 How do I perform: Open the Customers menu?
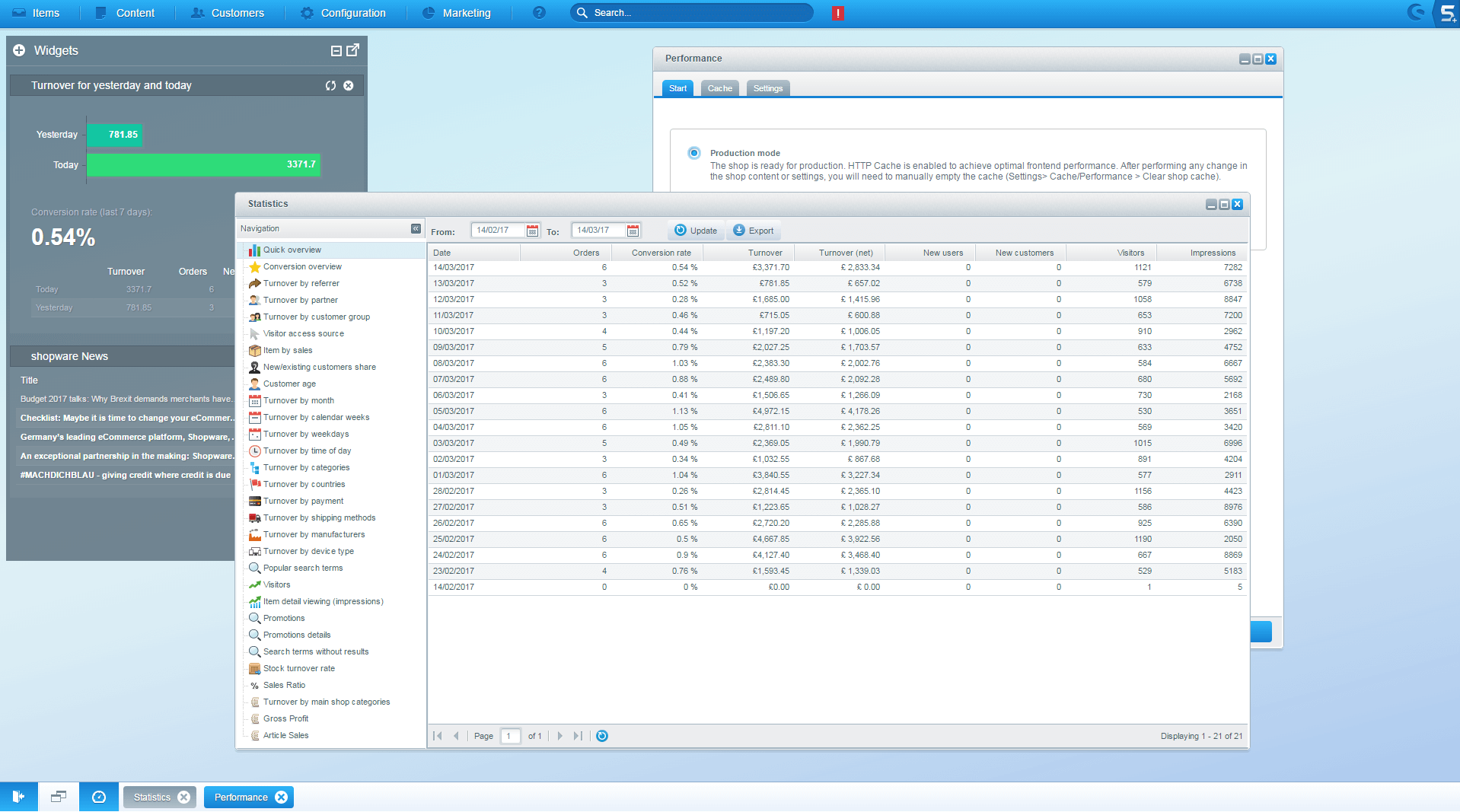pos(227,13)
